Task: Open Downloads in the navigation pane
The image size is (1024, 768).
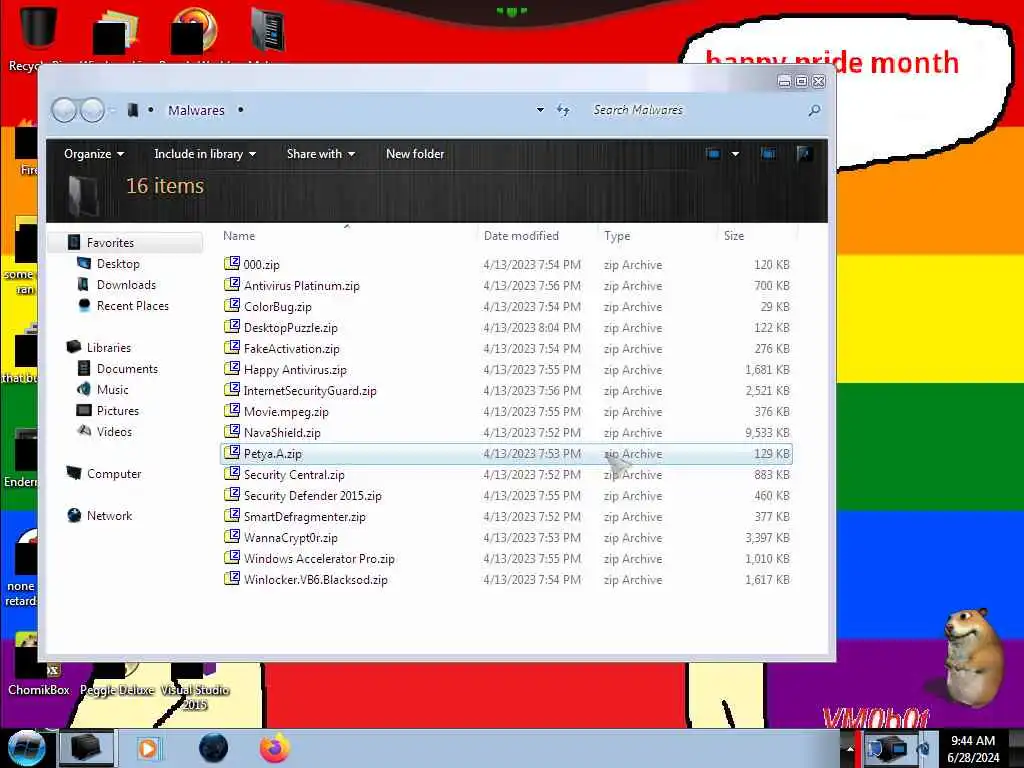Action: pyautogui.click(x=126, y=285)
